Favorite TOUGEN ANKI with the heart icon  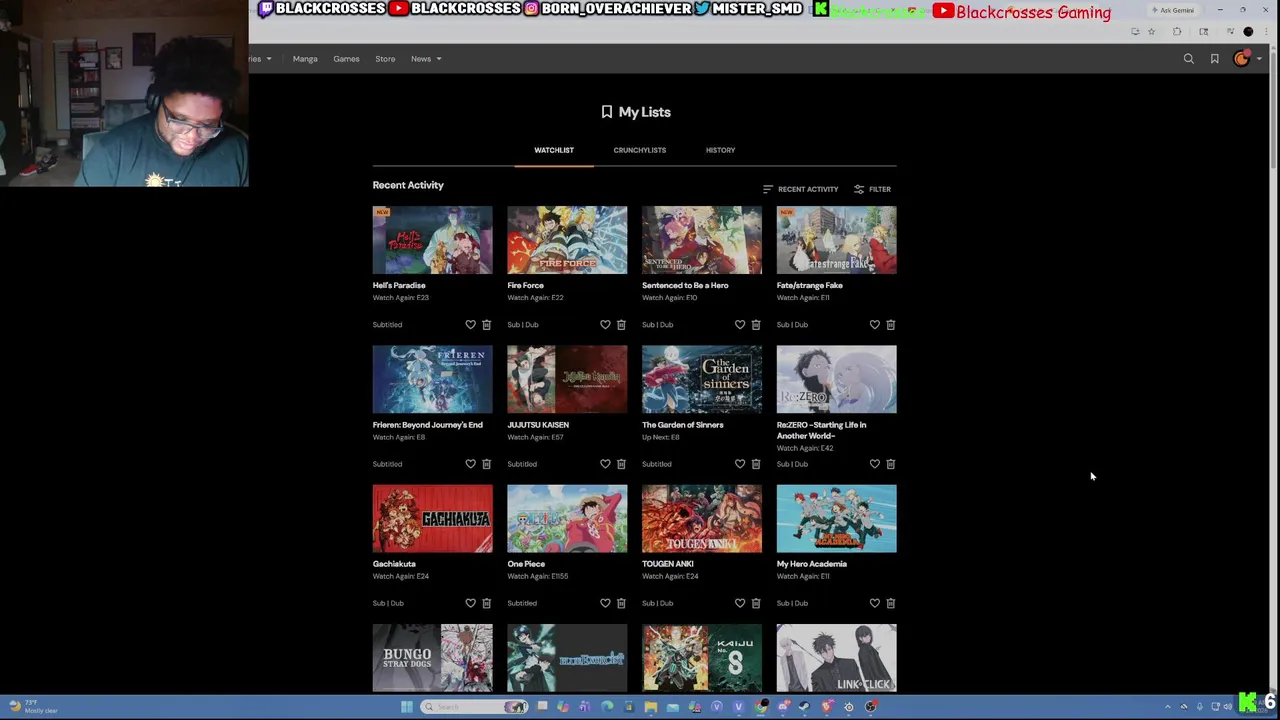click(740, 603)
